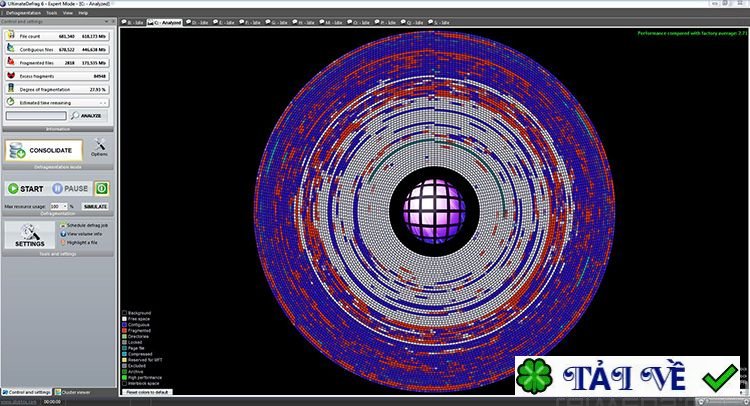Click the green power button icon

101,188
